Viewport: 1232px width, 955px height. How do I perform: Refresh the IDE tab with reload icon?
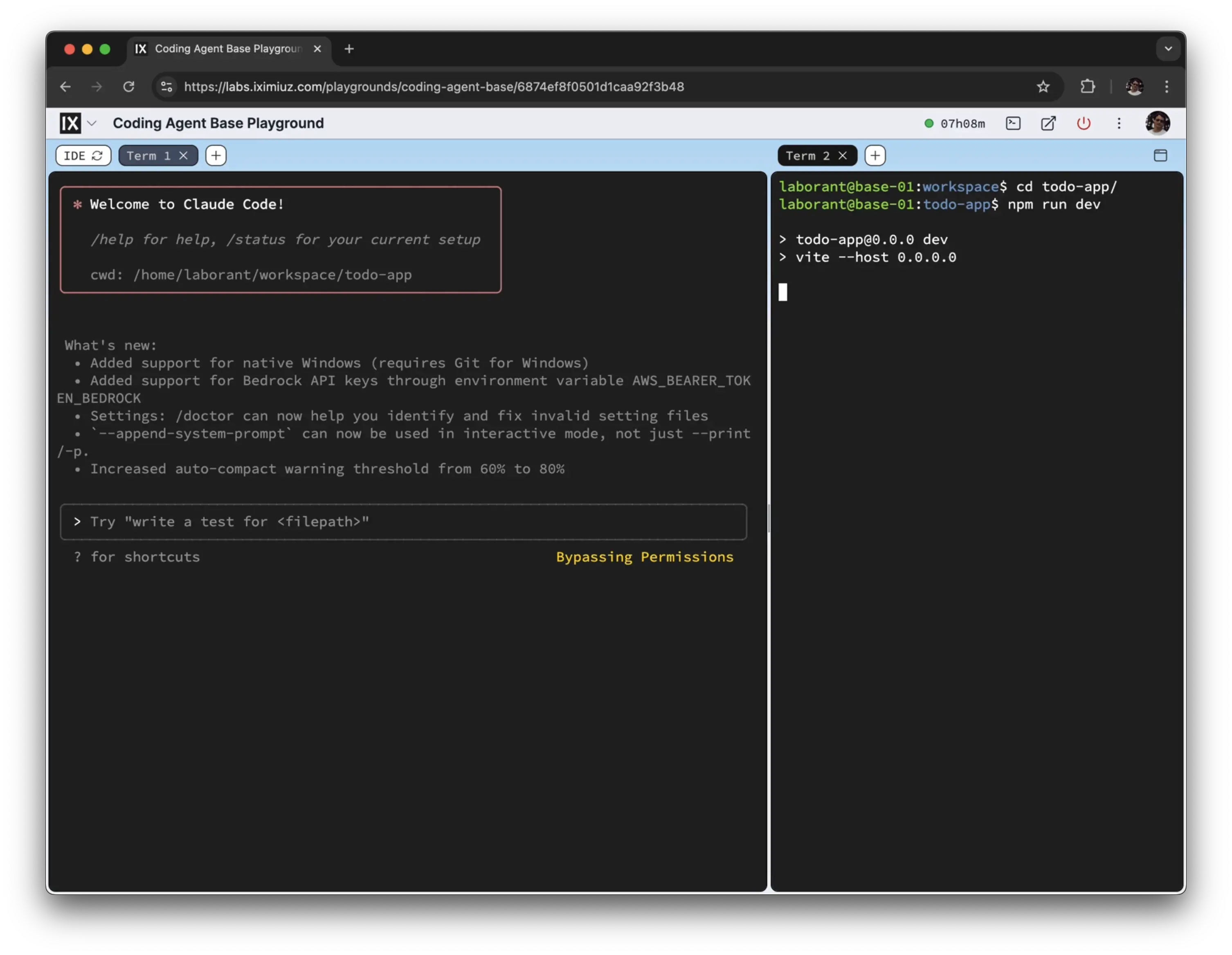point(97,156)
